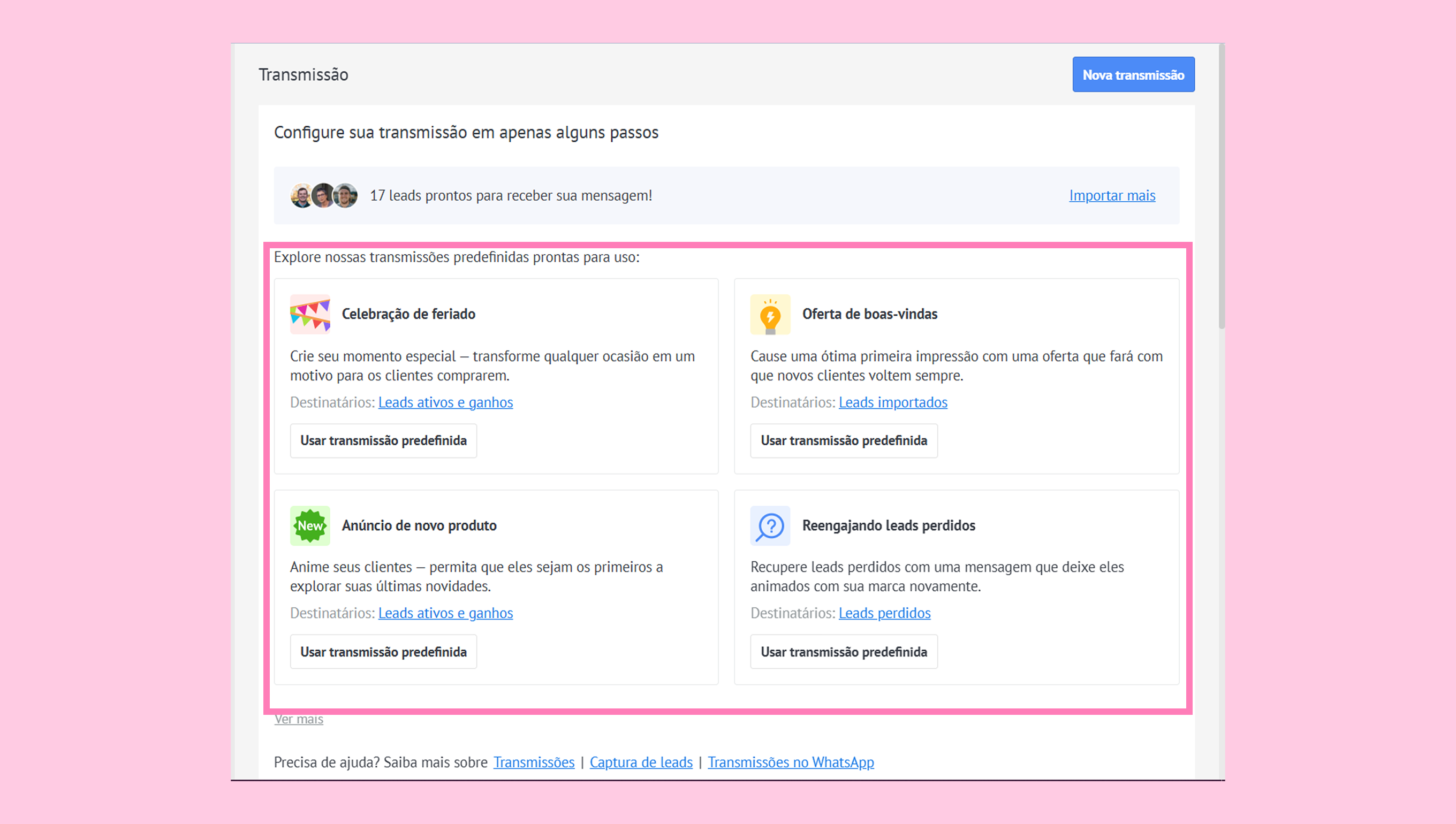Select the Celebração de feriado card title
Image resolution: width=1456 pixels, height=824 pixels.
pyautogui.click(x=408, y=314)
